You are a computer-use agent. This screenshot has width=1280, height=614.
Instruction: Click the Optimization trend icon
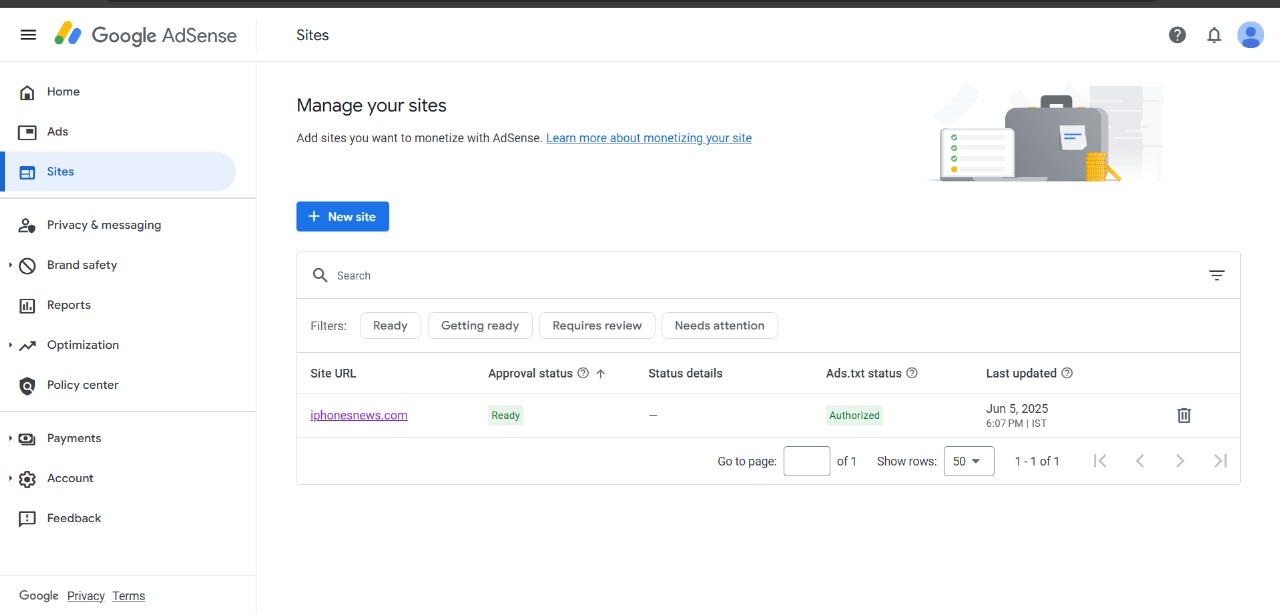coord(28,345)
